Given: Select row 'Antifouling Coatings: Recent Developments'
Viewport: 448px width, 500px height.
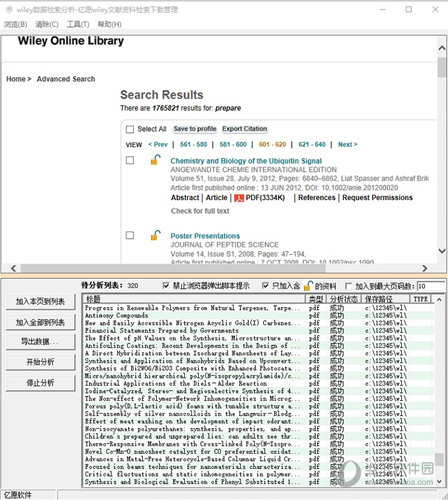Looking at the screenshot, I should coord(258,346).
